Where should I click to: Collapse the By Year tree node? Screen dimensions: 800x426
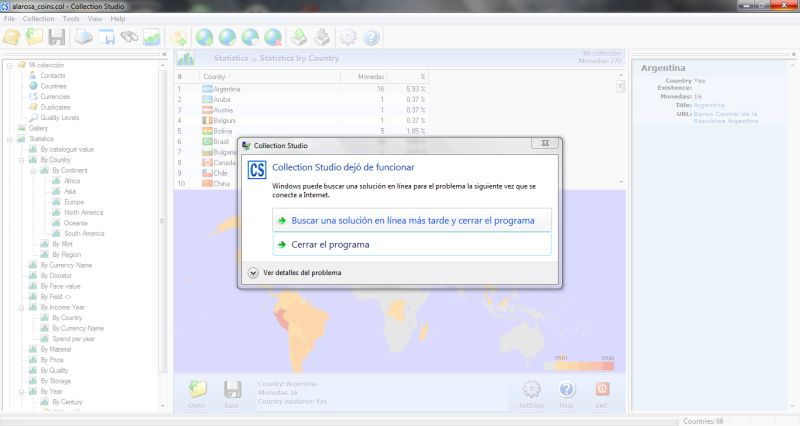point(21,392)
